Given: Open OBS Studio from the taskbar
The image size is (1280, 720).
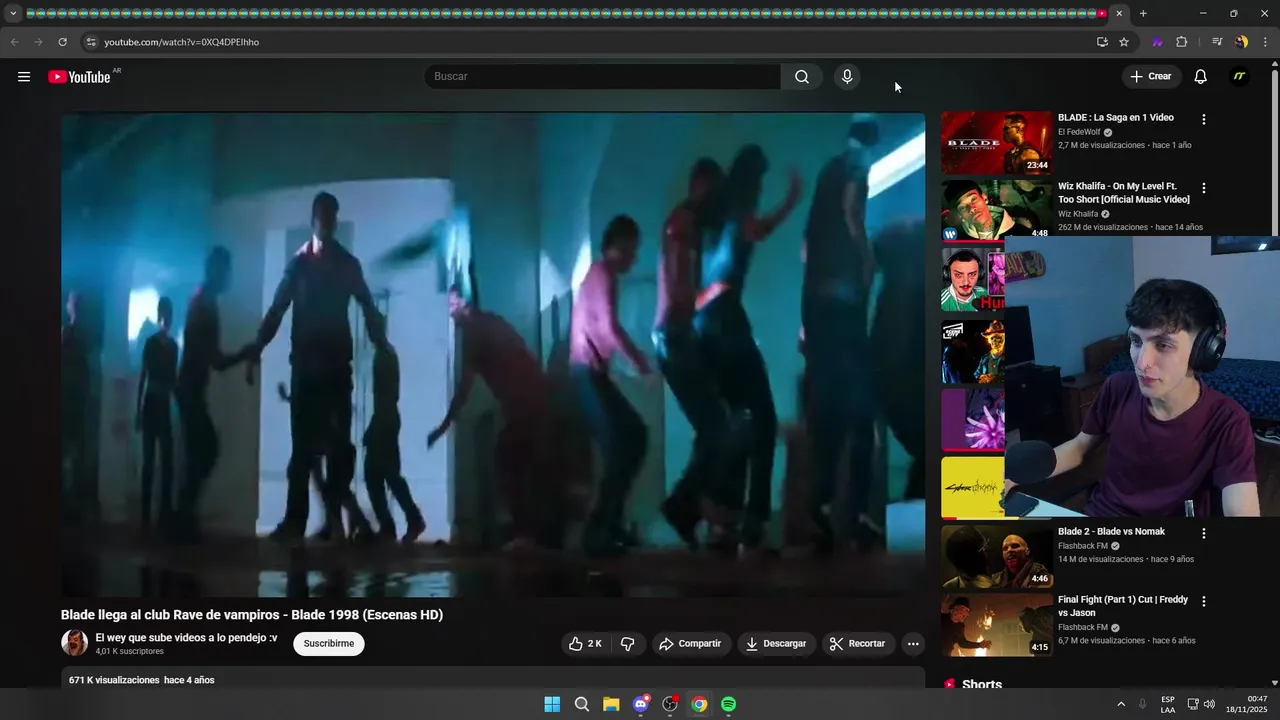Looking at the screenshot, I should [670, 704].
